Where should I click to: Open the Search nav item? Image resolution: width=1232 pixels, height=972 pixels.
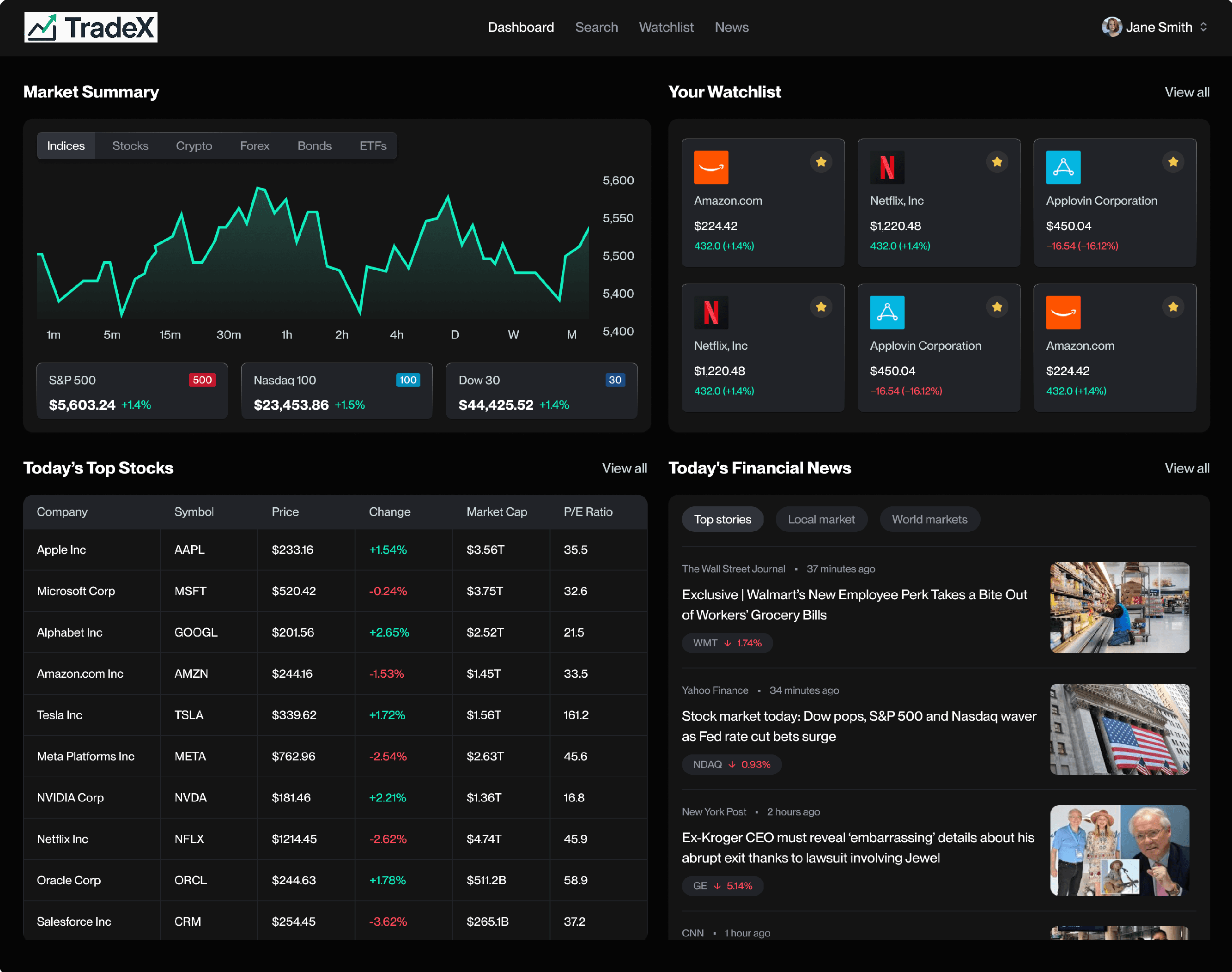[x=596, y=27]
